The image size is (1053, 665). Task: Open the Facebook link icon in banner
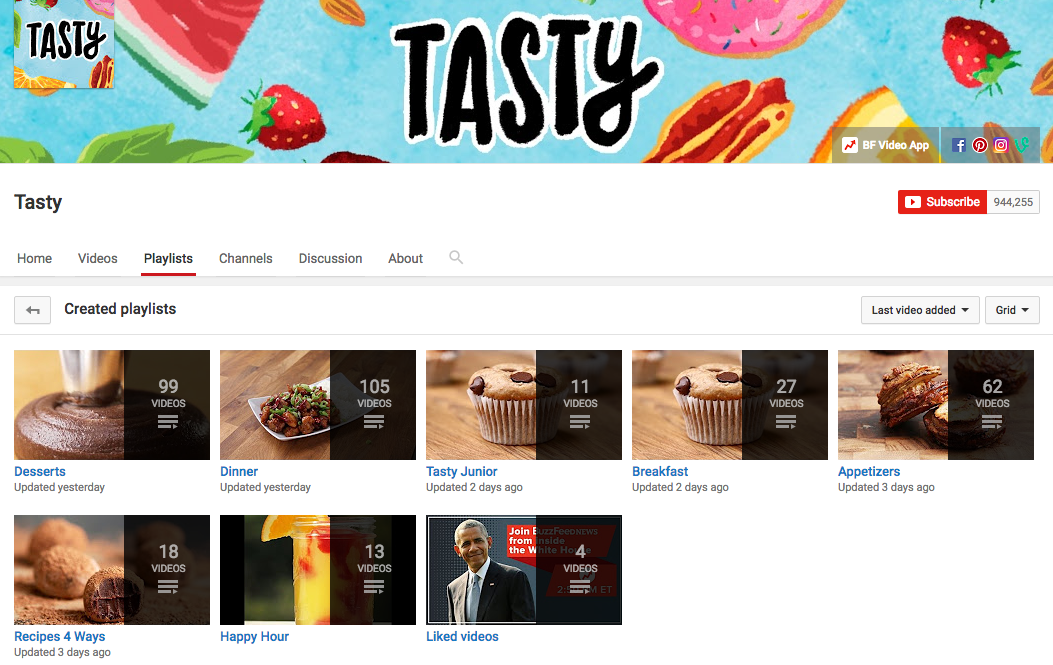click(x=959, y=145)
